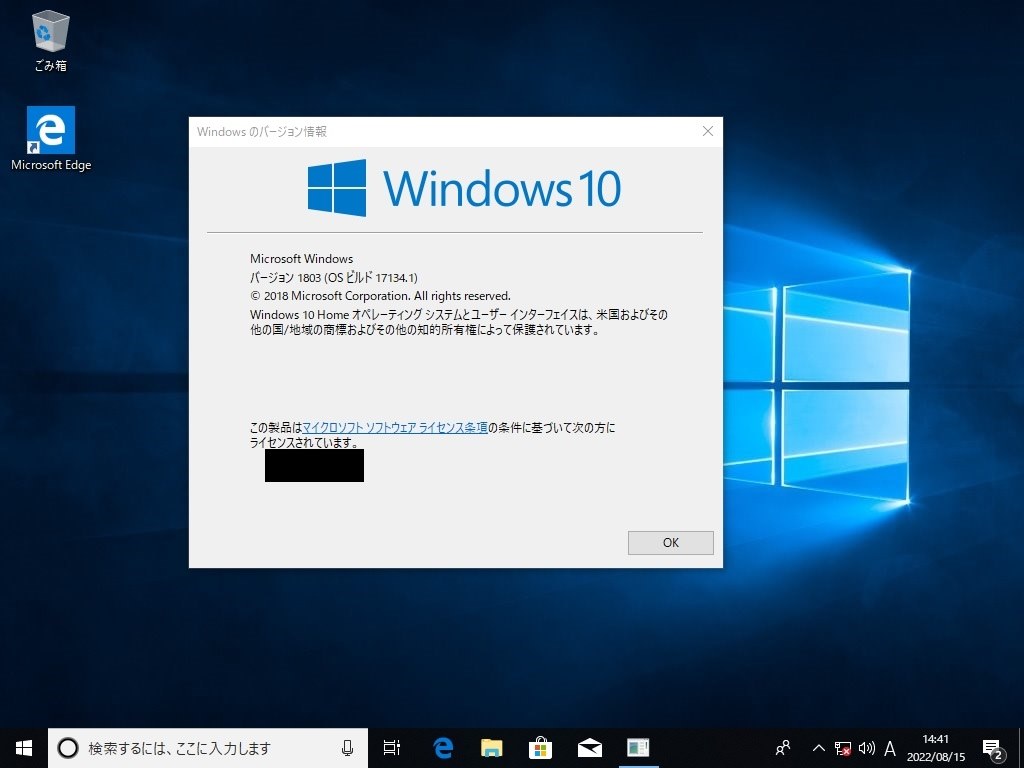Open the Action Center notifications
1024x768 pixels.
993,748
